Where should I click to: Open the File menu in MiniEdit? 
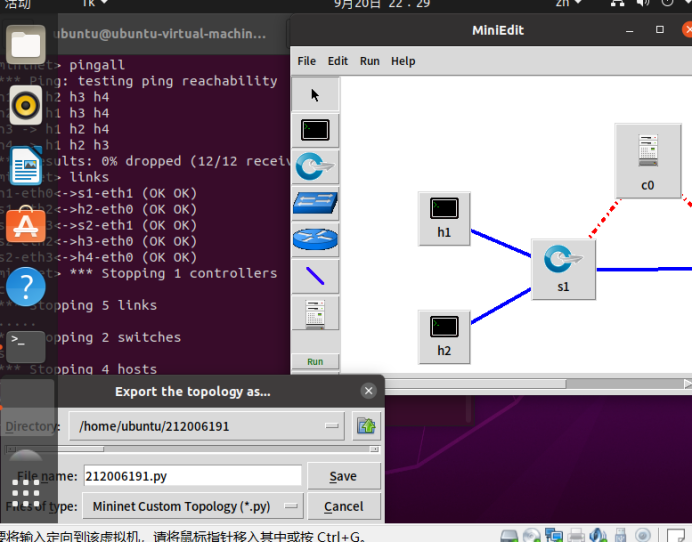tap(306, 61)
